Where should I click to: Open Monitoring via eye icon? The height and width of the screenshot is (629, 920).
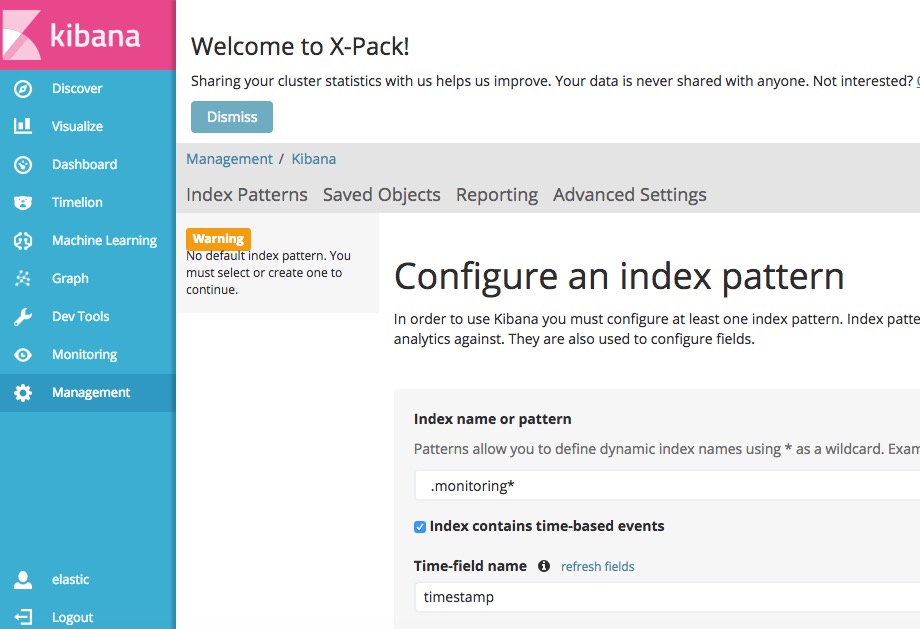[x=23, y=354]
